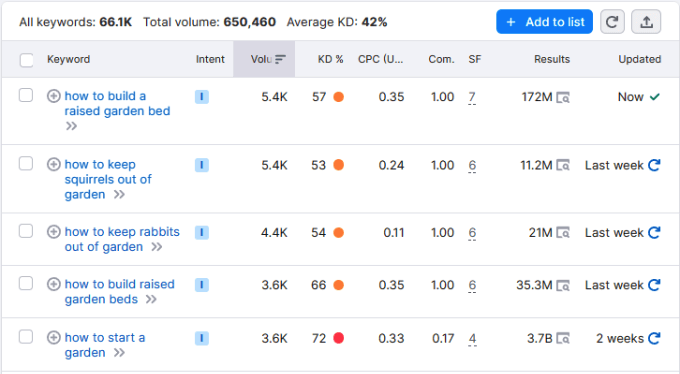Sort by the KD % column header
Viewport: 680px width, 374px height.
[330, 59]
